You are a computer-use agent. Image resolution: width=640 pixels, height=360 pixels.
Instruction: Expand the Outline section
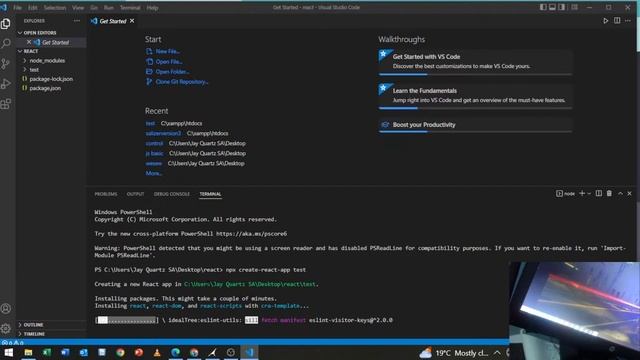[x=33, y=325]
